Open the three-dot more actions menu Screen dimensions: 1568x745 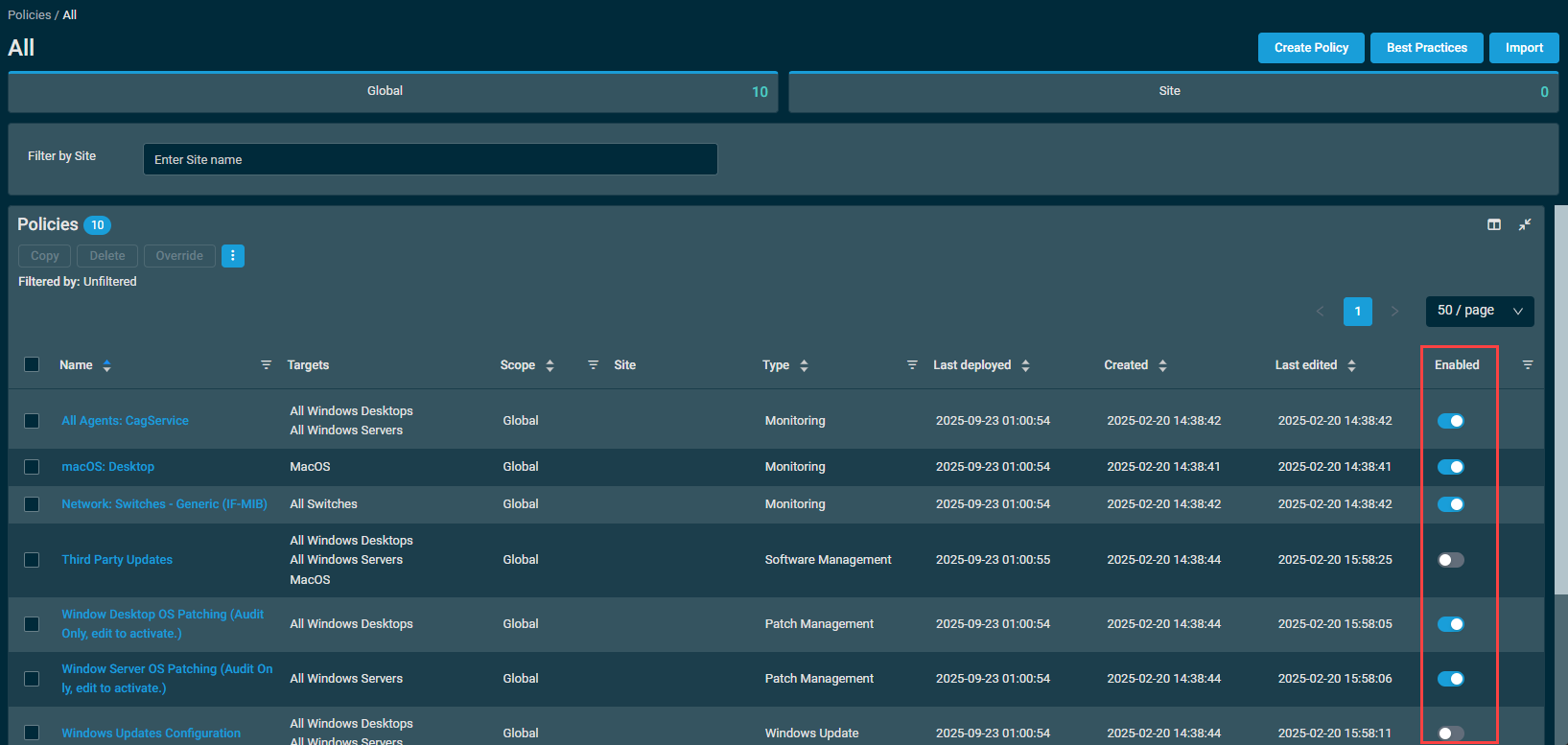[232, 256]
